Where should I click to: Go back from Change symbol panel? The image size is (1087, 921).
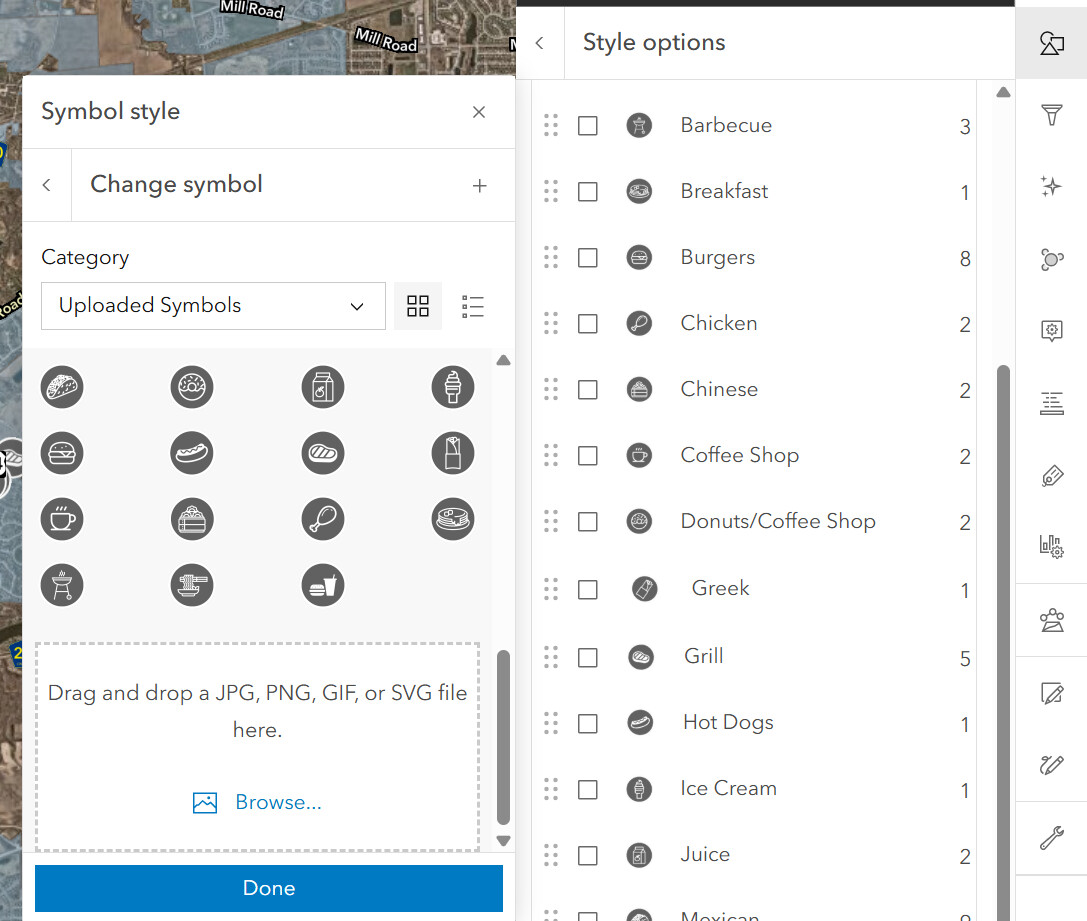(47, 185)
